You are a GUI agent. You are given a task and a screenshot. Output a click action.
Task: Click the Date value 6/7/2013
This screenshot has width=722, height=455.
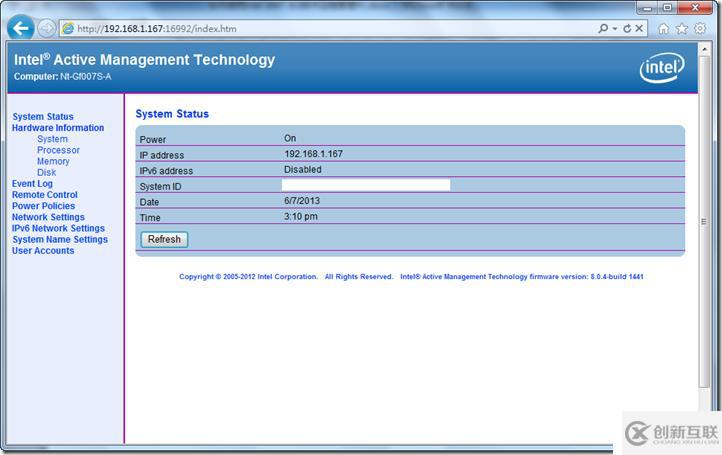point(302,201)
